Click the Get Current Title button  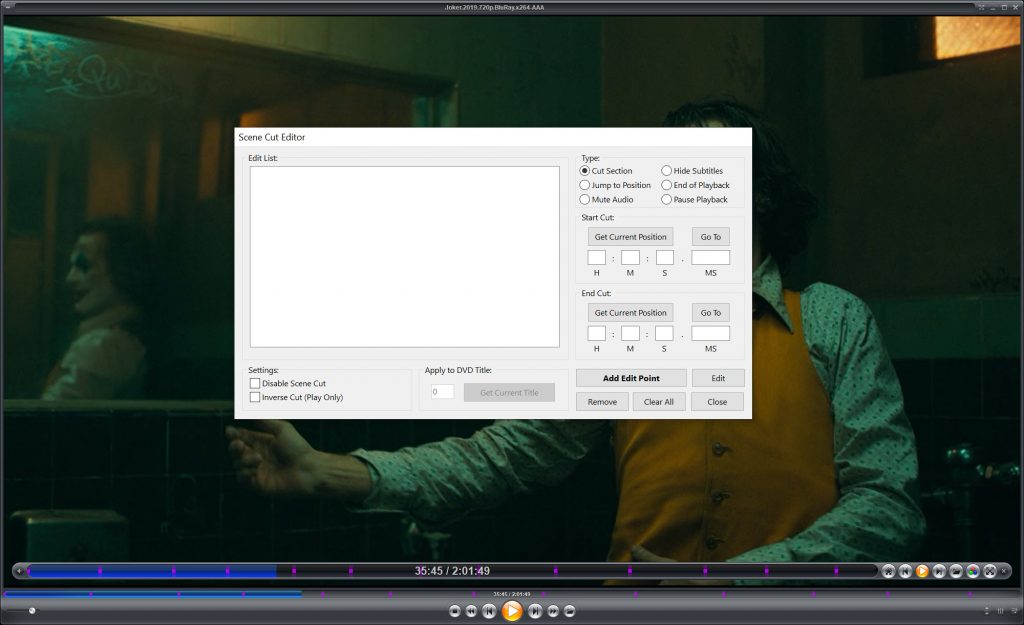tap(509, 393)
